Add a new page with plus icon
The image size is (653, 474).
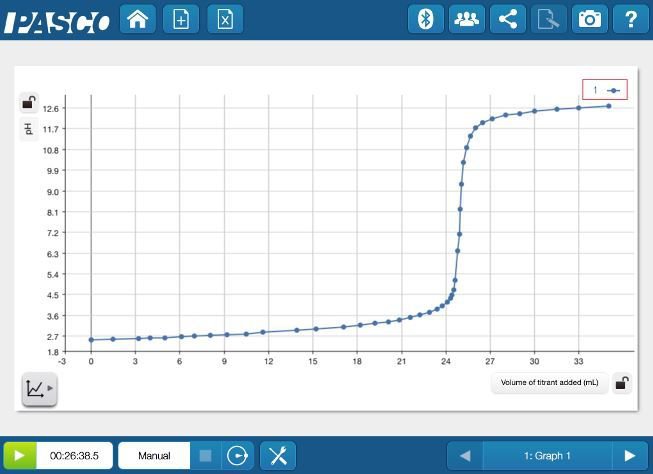181,19
